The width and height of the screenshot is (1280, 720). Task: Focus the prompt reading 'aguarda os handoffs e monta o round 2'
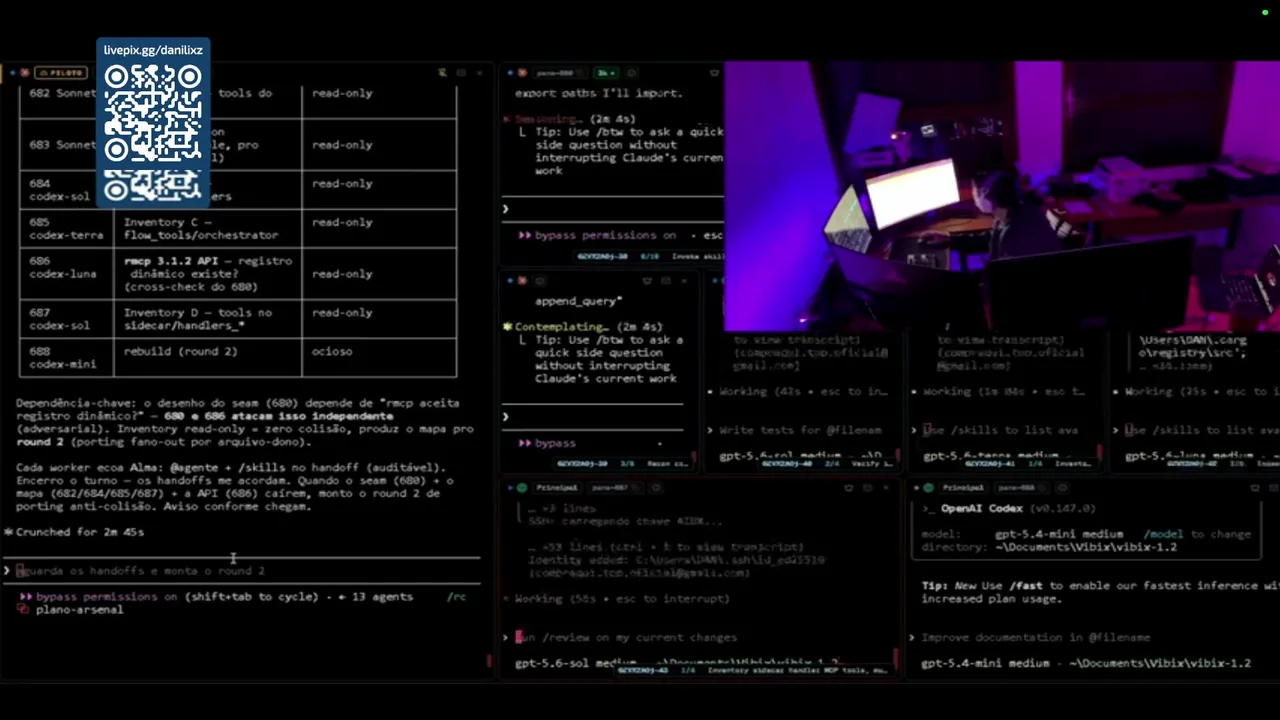coord(240,571)
